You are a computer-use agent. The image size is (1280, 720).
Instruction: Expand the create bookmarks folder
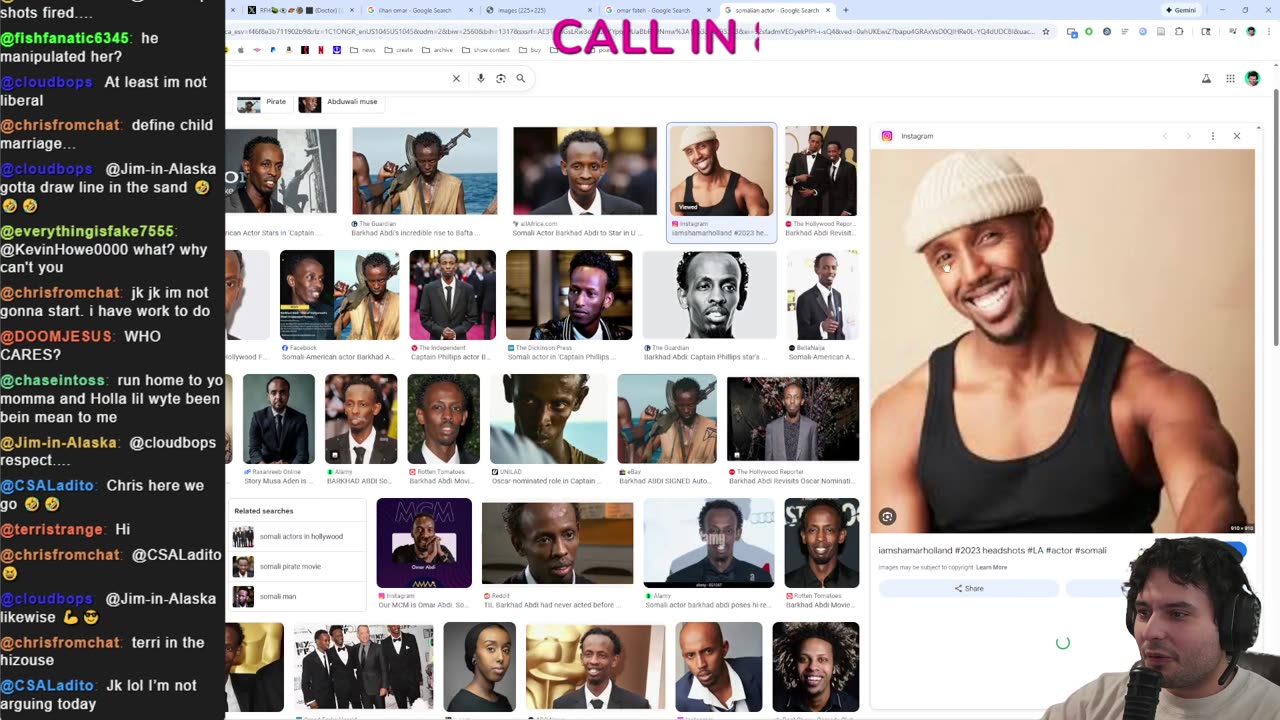(399, 50)
